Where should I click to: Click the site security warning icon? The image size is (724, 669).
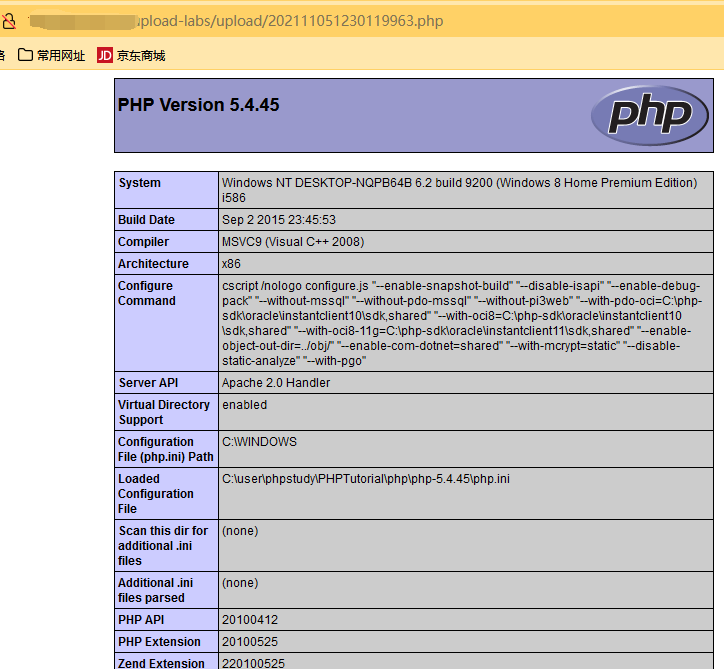click(8, 21)
